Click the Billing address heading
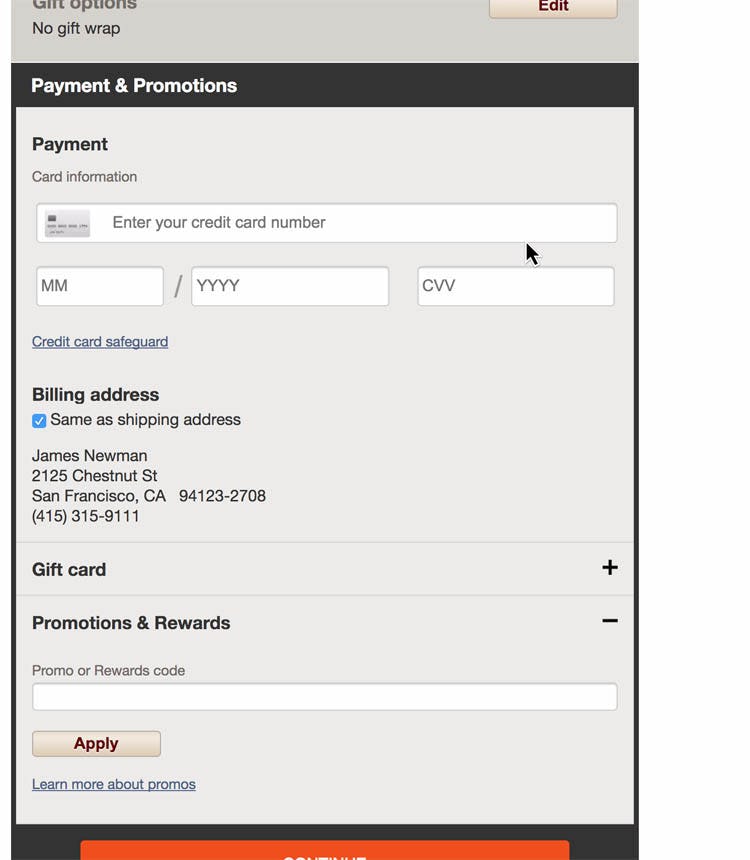 96,395
